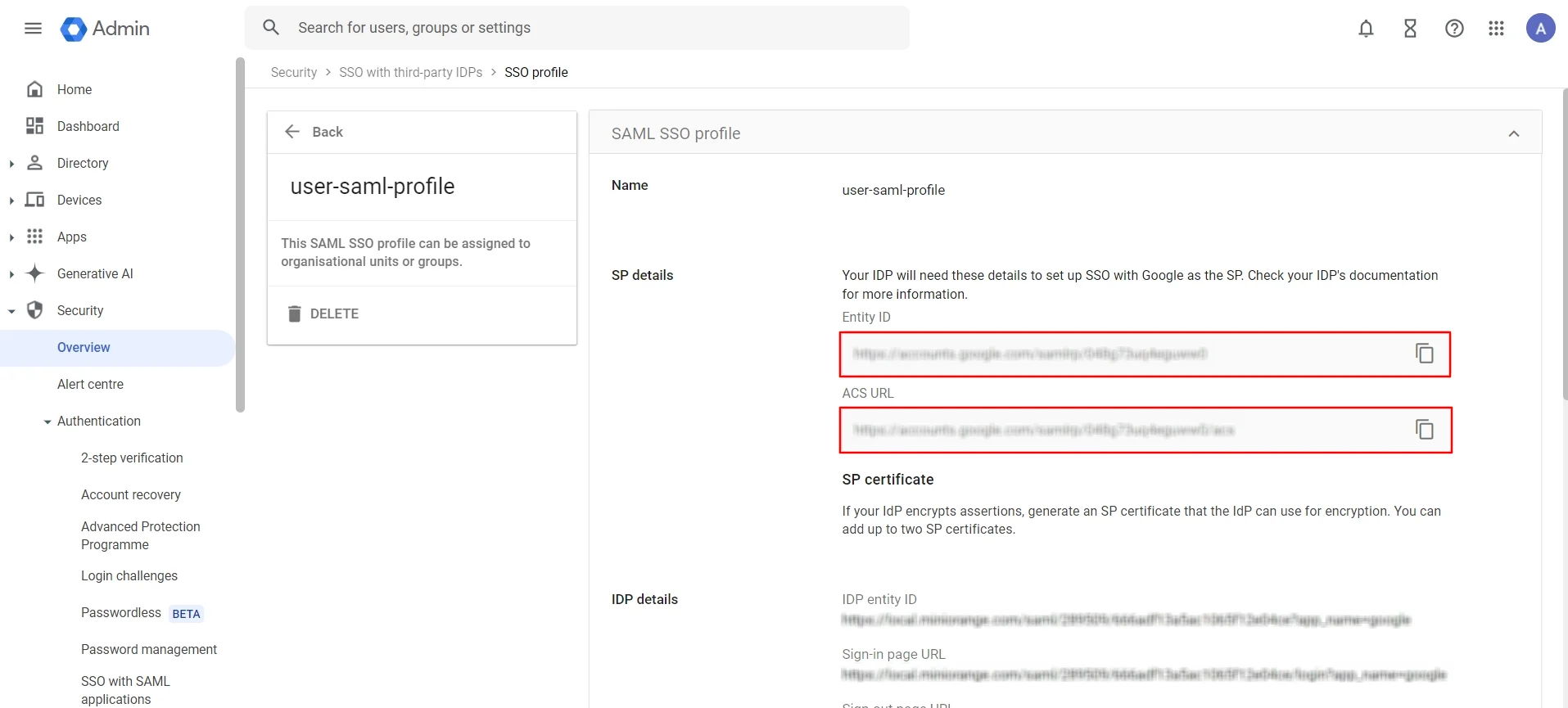
Task: Open the Google apps launcher grid
Action: (1496, 28)
